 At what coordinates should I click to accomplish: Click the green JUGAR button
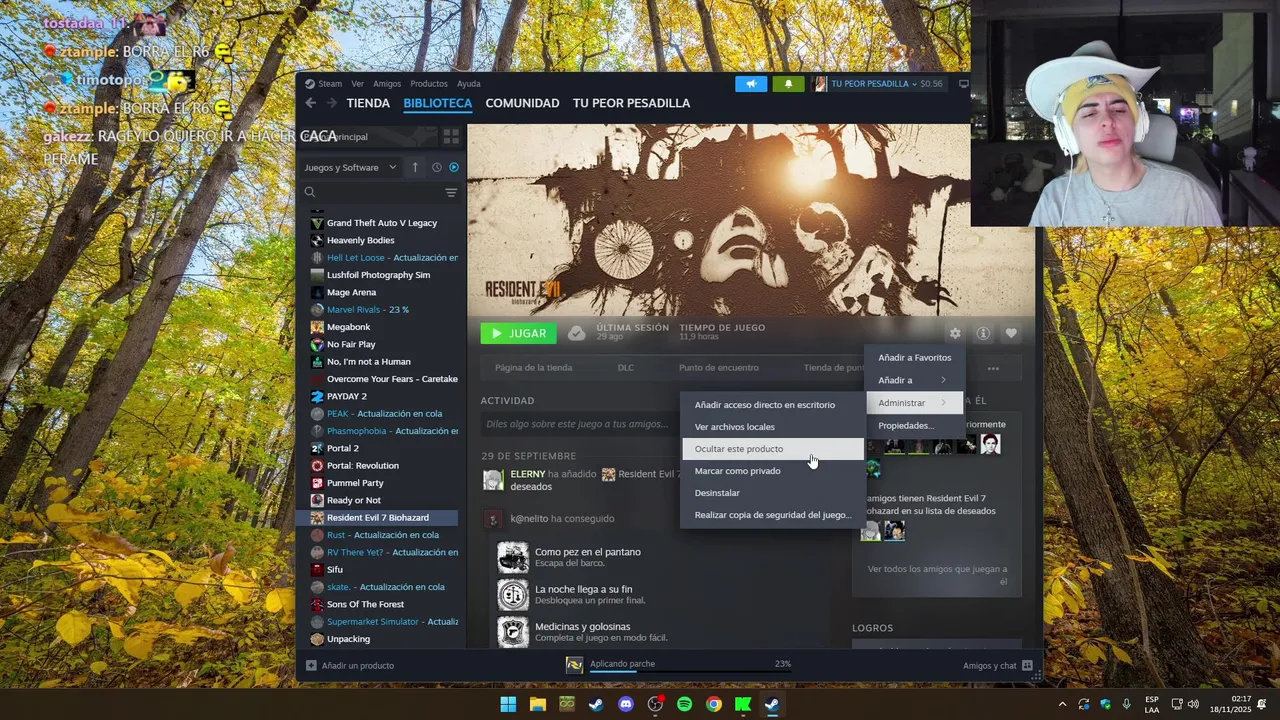(x=518, y=333)
